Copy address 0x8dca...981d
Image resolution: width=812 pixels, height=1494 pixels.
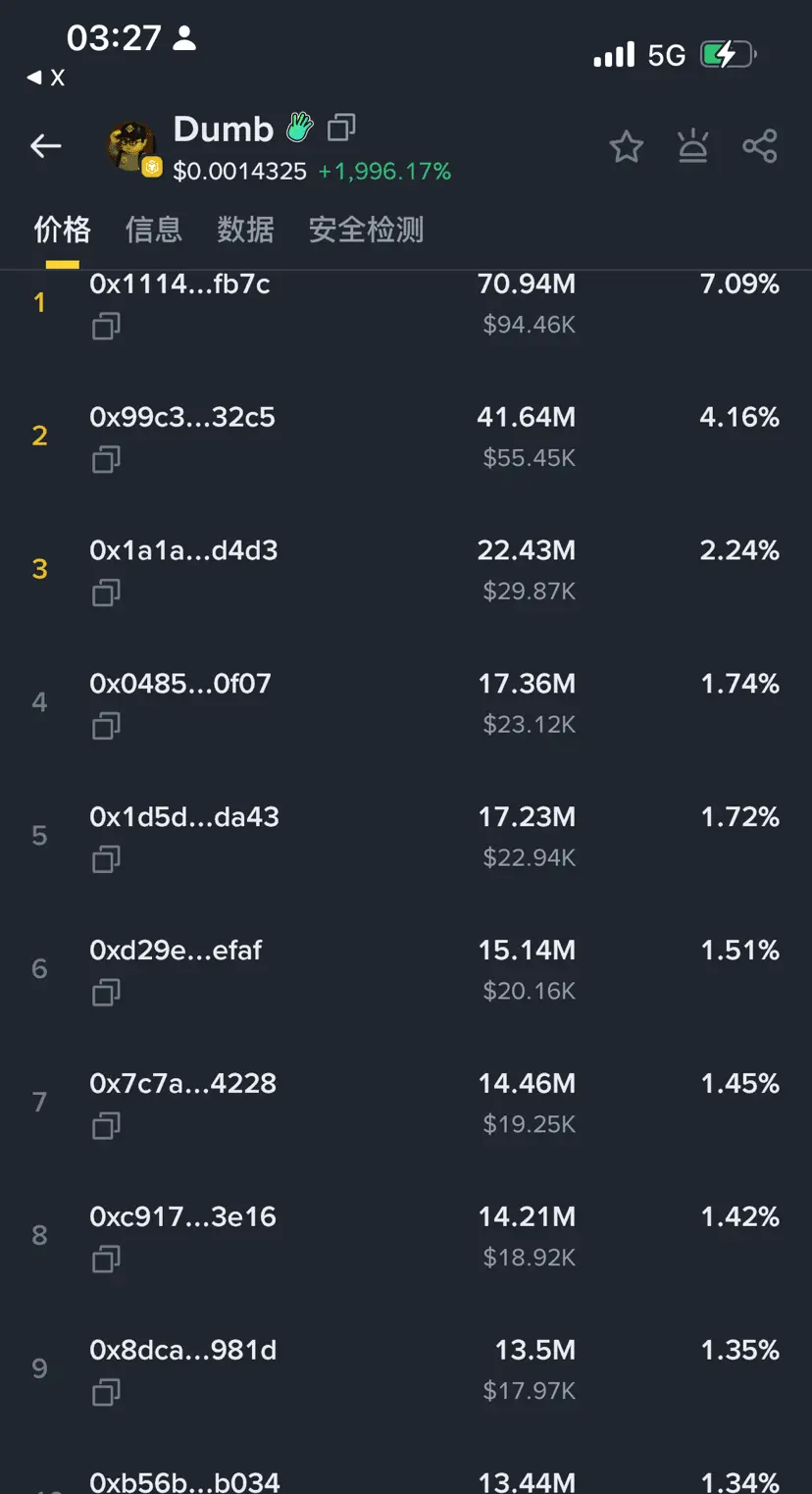(106, 1392)
